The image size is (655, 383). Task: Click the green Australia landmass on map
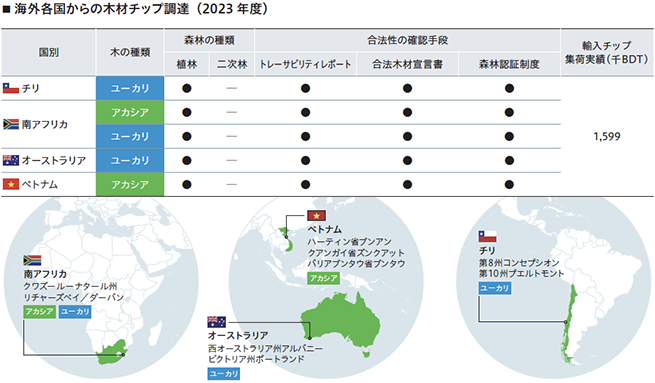tap(340, 321)
